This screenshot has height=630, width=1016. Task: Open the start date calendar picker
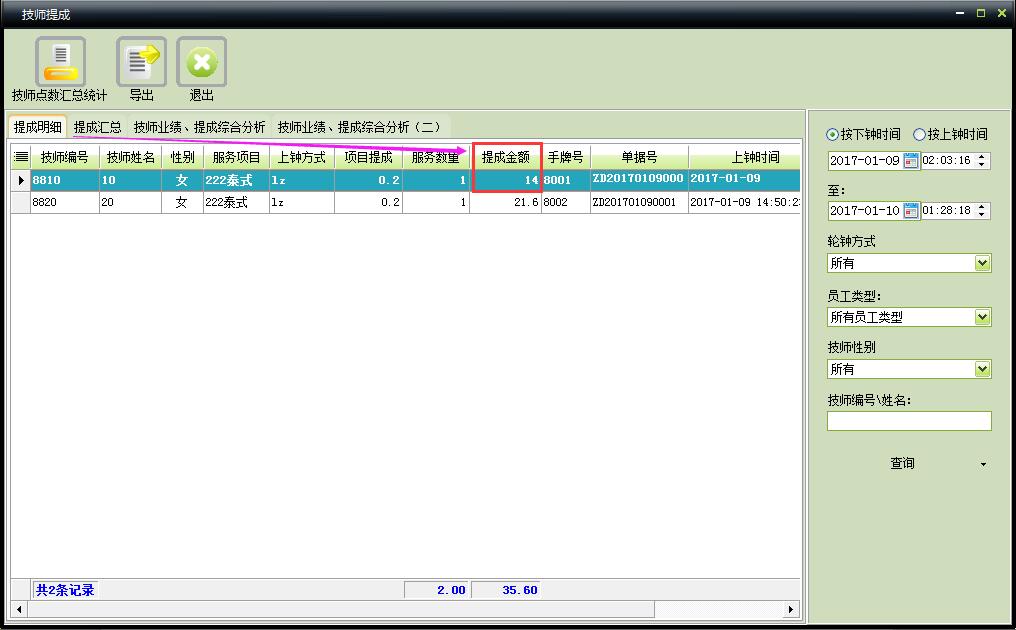click(x=911, y=160)
